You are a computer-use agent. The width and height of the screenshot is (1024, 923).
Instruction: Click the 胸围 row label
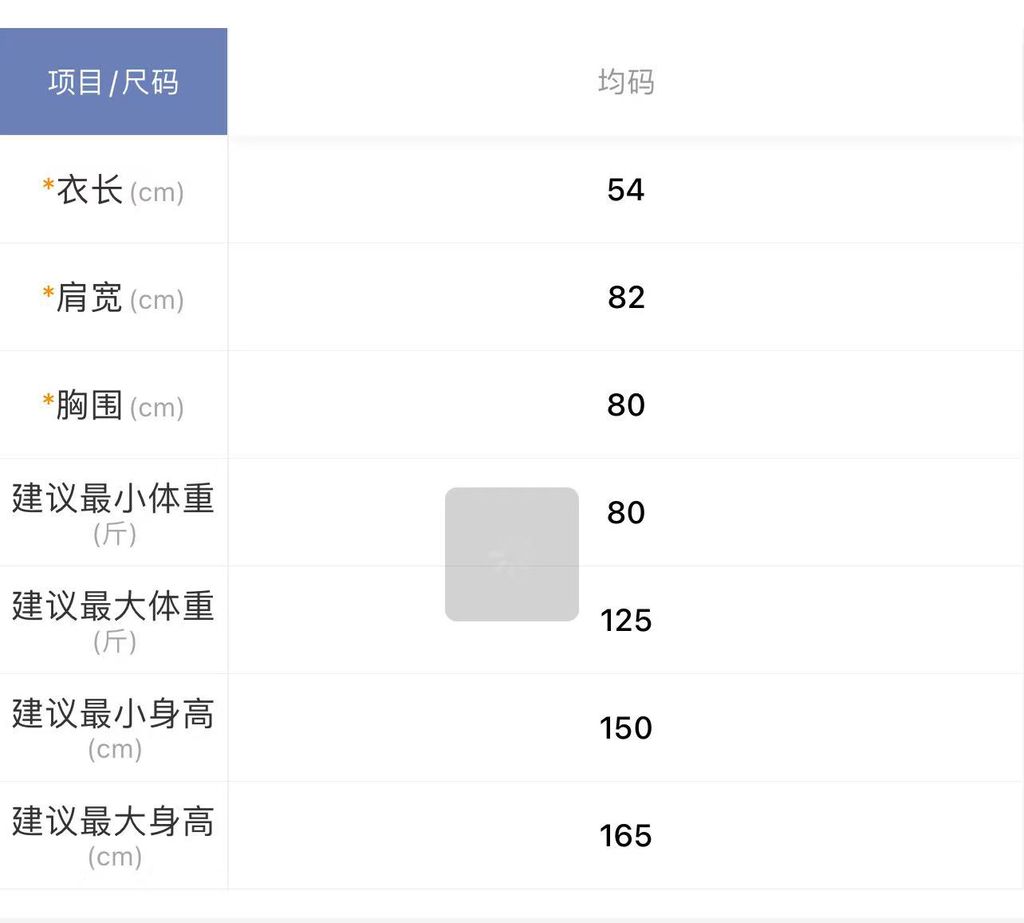tap(90, 406)
